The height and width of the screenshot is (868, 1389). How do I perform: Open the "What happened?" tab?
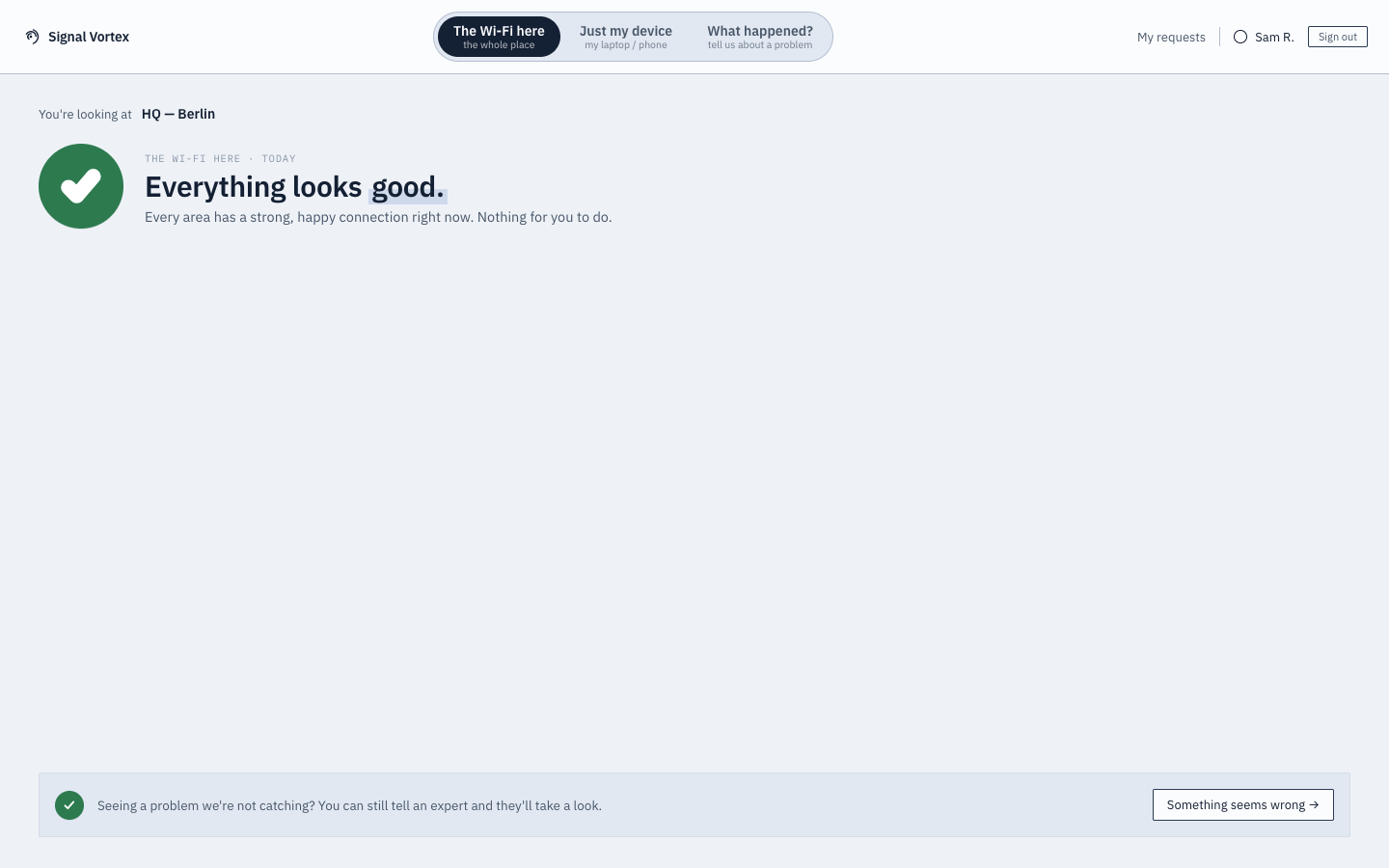pos(760,37)
